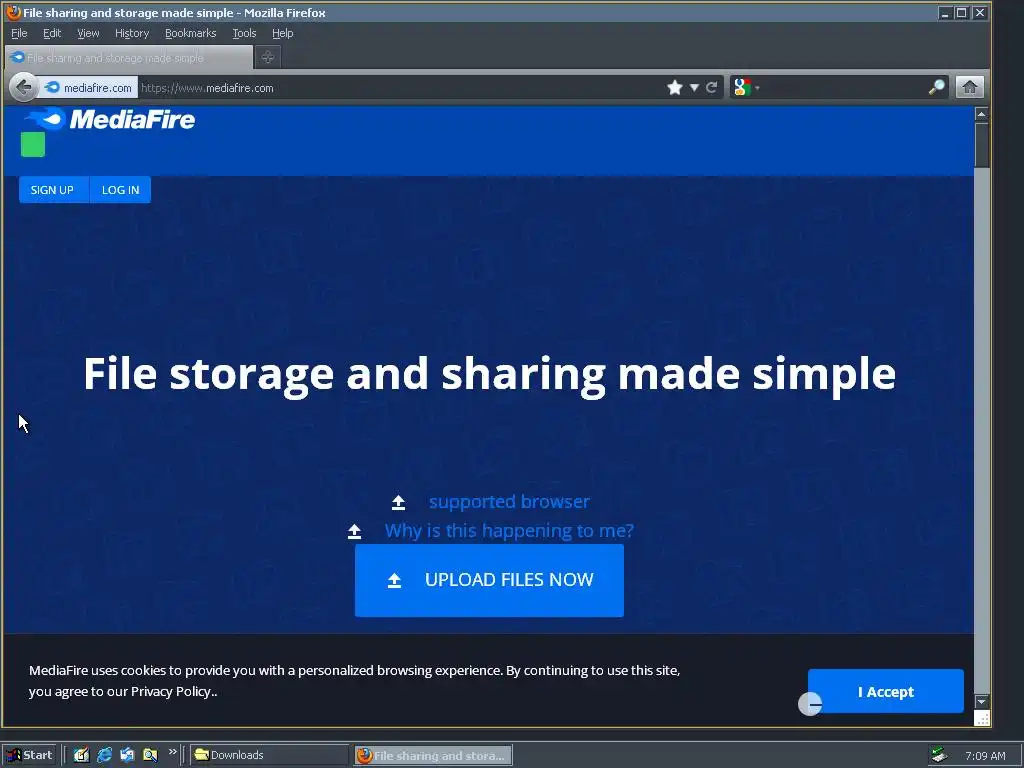Launch the search folder quick launch icon
This screenshot has width=1024, height=768.
pyautogui.click(x=150, y=755)
